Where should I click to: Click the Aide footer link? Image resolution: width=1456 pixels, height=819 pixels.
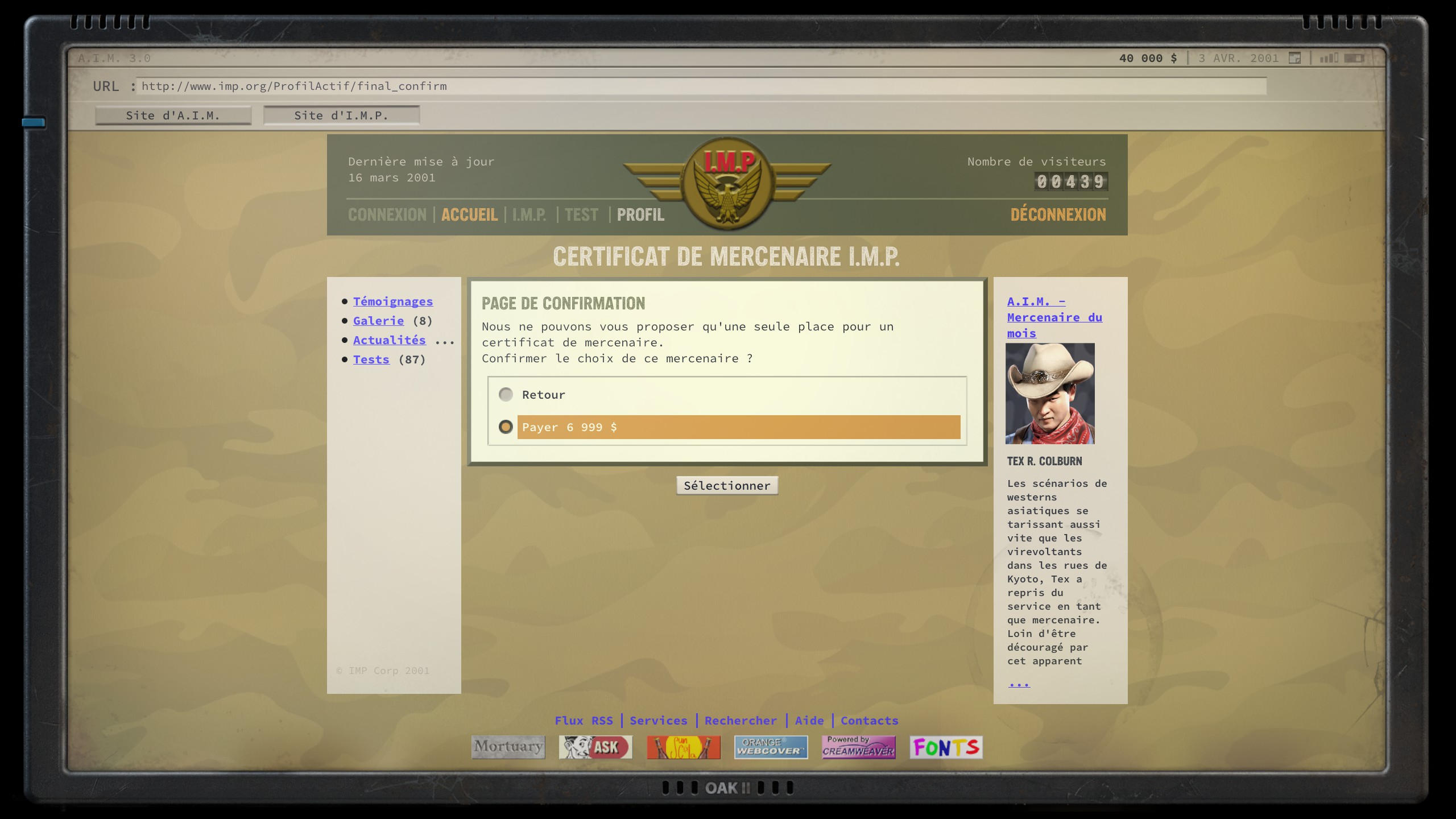(809, 721)
